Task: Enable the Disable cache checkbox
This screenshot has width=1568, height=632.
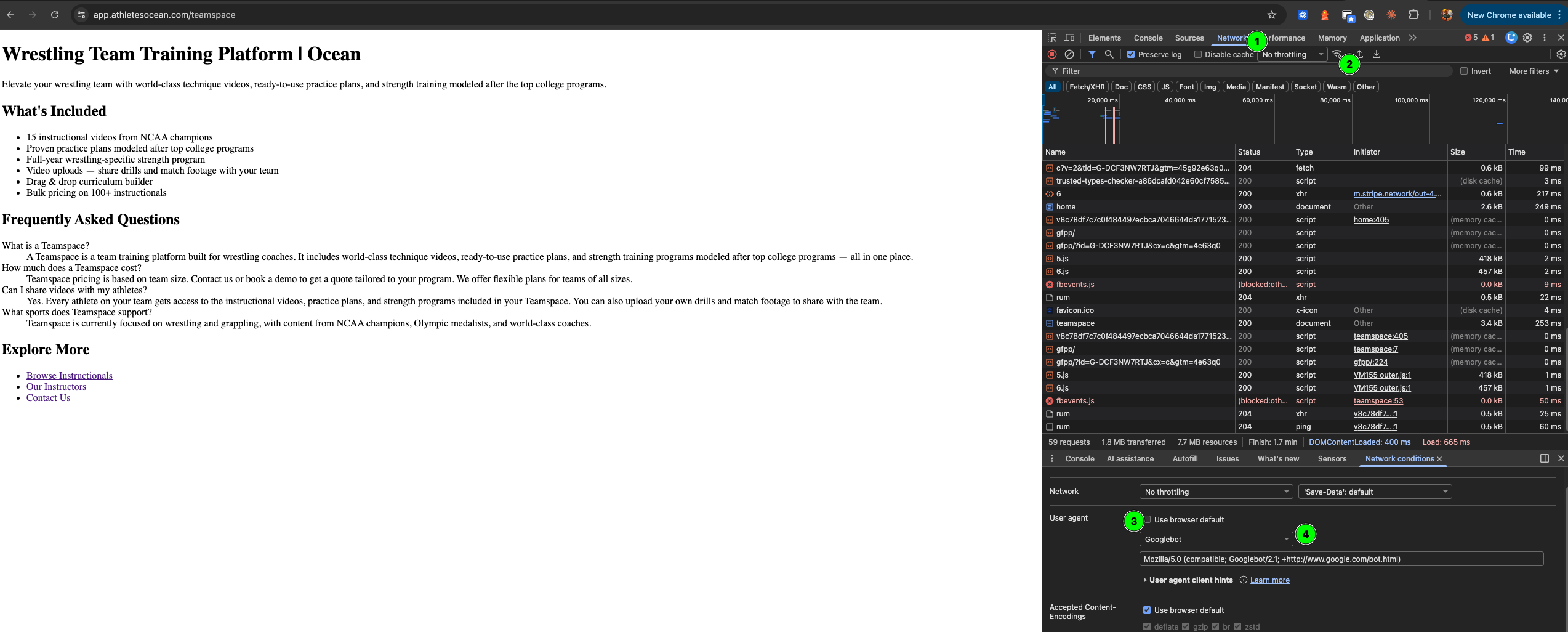Action: [x=1198, y=54]
